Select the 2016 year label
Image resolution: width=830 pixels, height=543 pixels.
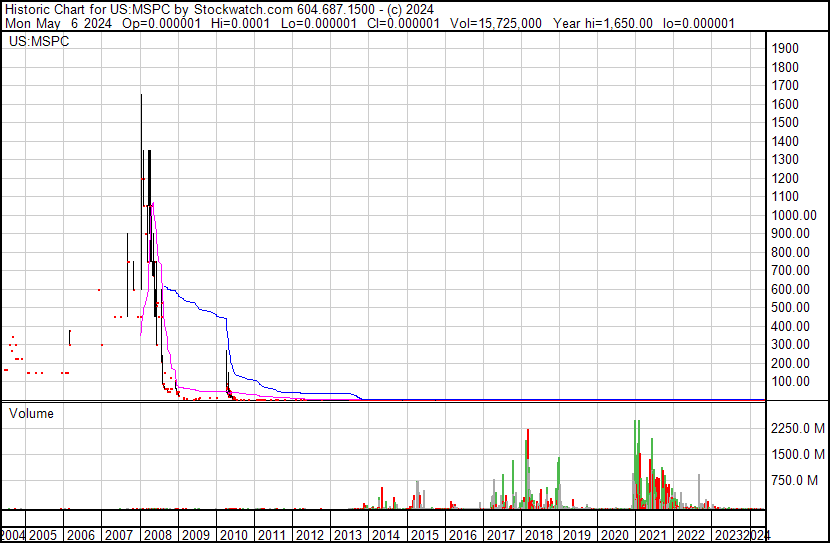(463, 535)
